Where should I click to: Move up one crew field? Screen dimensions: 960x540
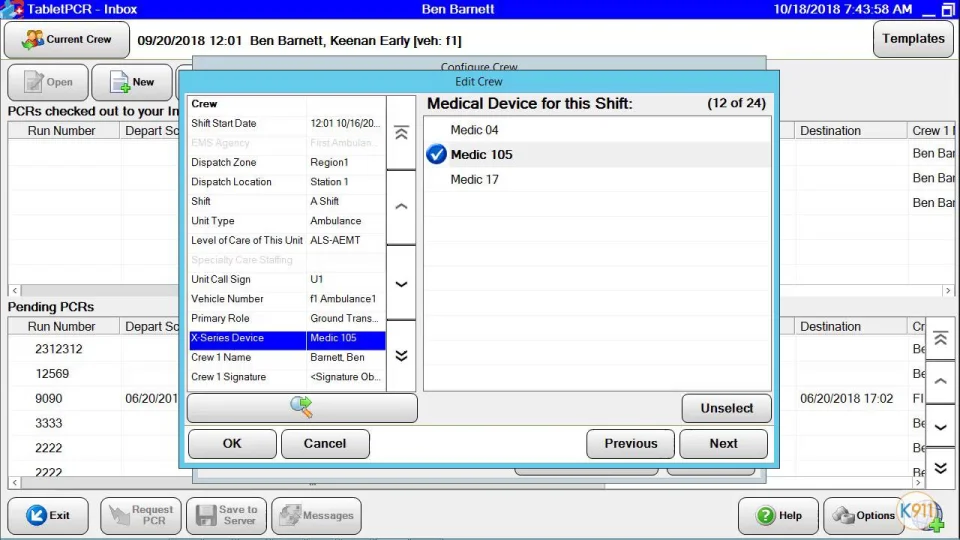[x=401, y=207]
